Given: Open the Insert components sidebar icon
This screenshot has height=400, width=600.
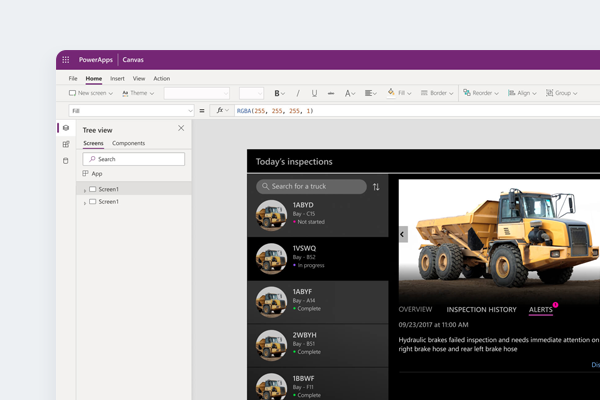Looking at the screenshot, I should click(x=66, y=144).
